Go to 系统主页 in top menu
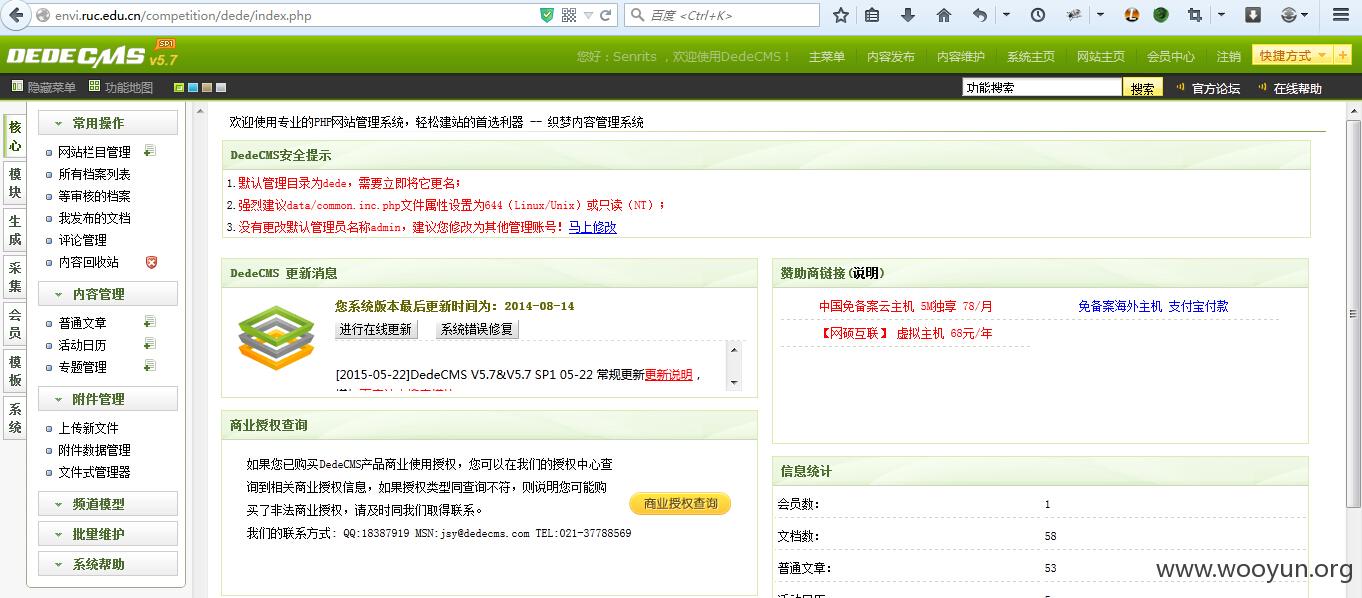Image resolution: width=1362 pixels, height=598 pixels. tap(1030, 57)
